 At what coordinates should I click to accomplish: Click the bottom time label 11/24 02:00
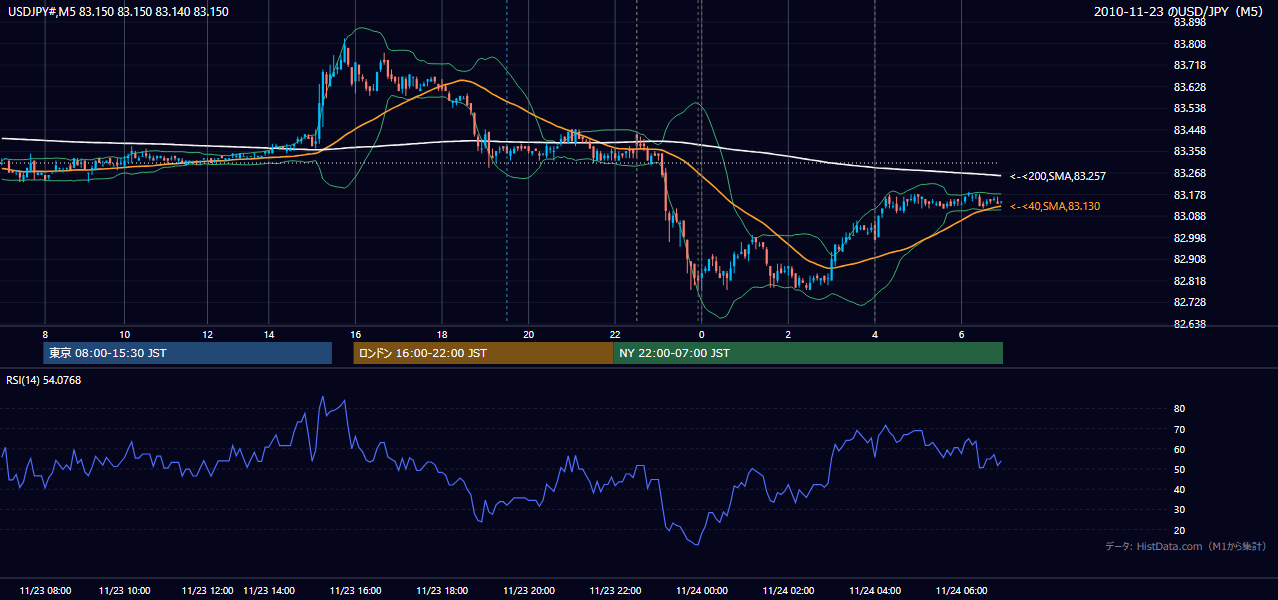788,590
